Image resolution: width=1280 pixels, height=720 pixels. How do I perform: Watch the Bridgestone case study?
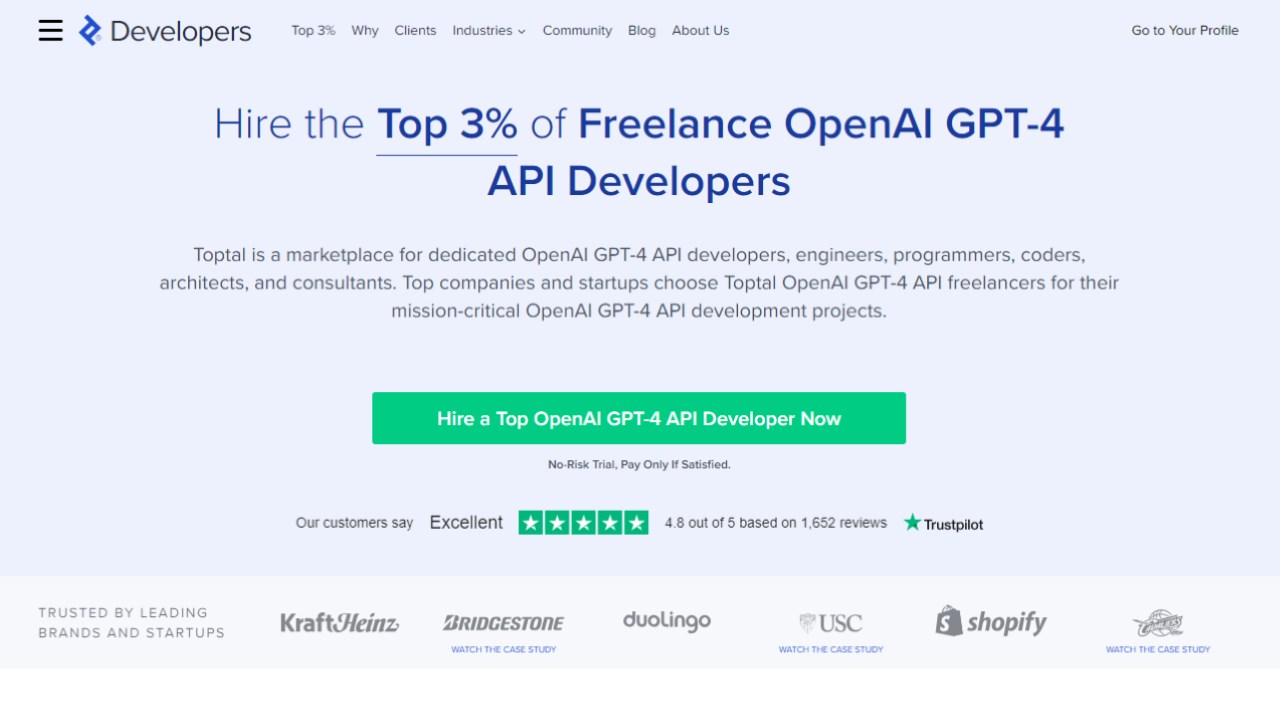503,650
